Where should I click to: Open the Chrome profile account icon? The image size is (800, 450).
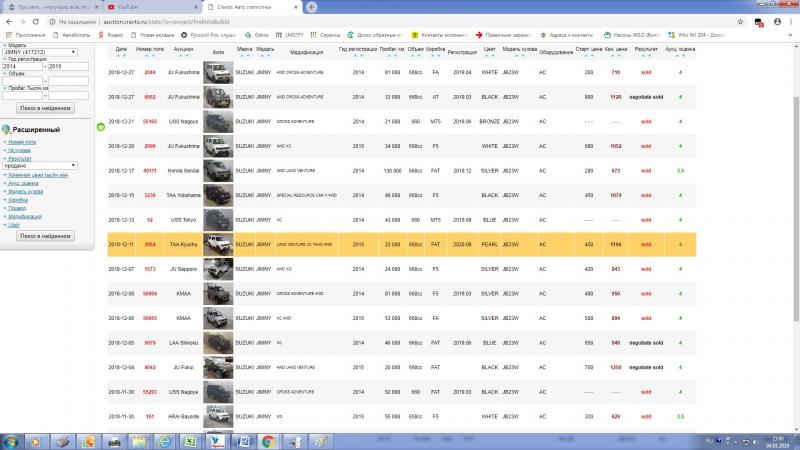click(x=777, y=22)
